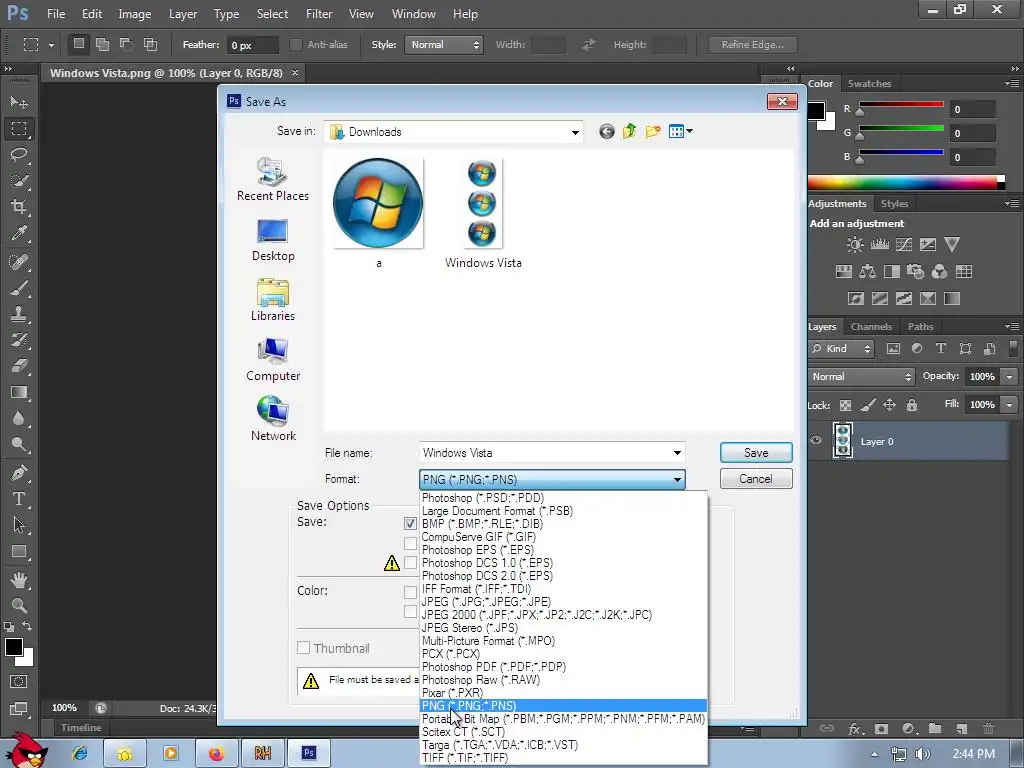The height and width of the screenshot is (768, 1024).
Task: Click Up One Level folder icon
Action: click(x=630, y=132)
